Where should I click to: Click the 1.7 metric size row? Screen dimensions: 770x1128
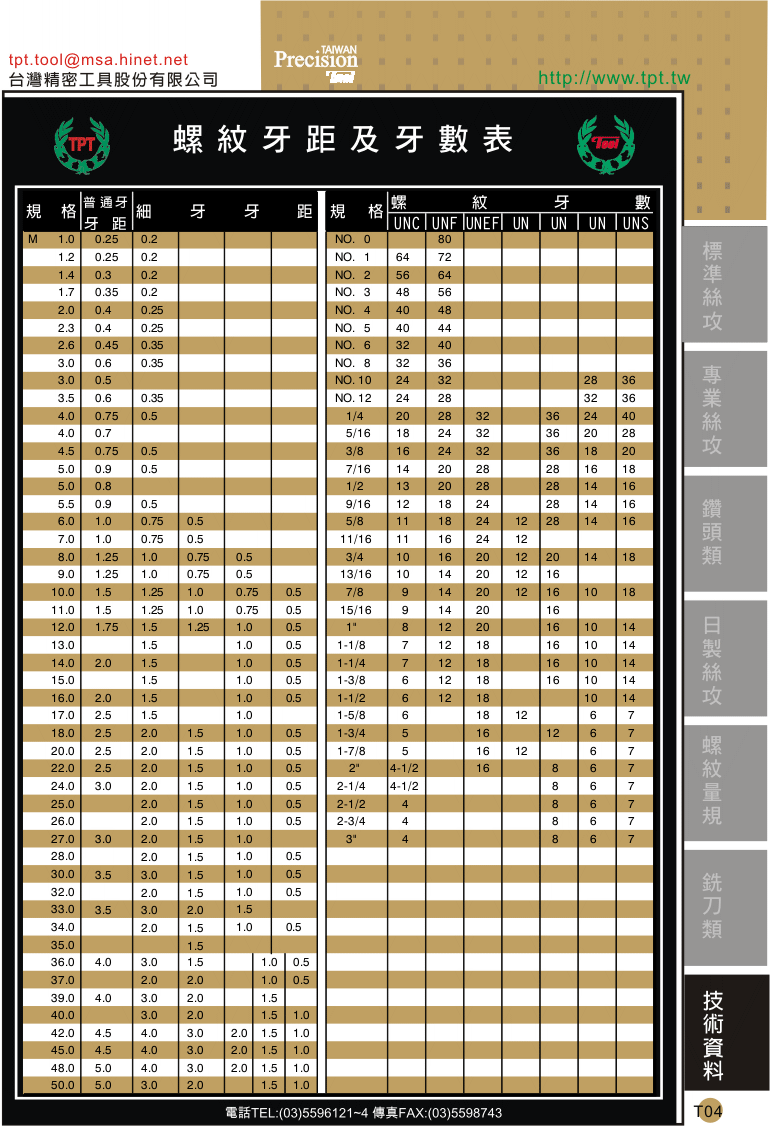coord(66,293)
